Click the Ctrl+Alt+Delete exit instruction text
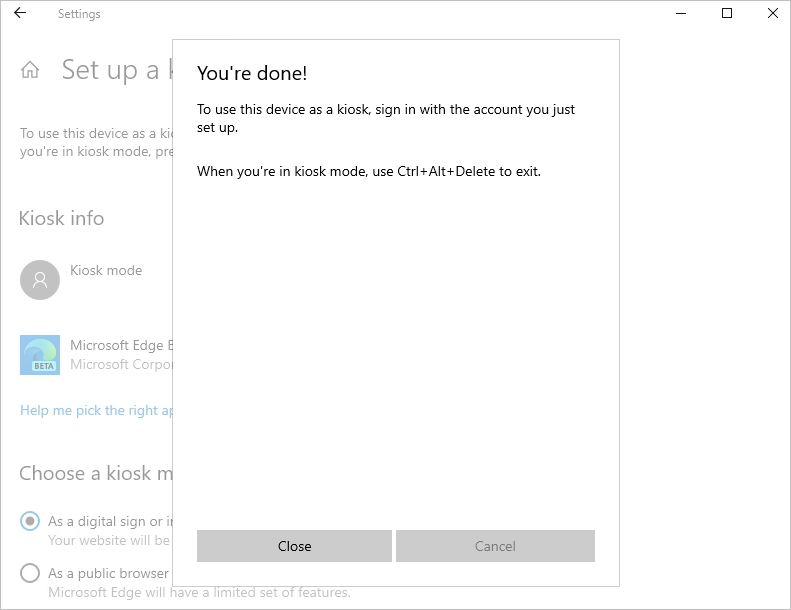 coord(368,171)
